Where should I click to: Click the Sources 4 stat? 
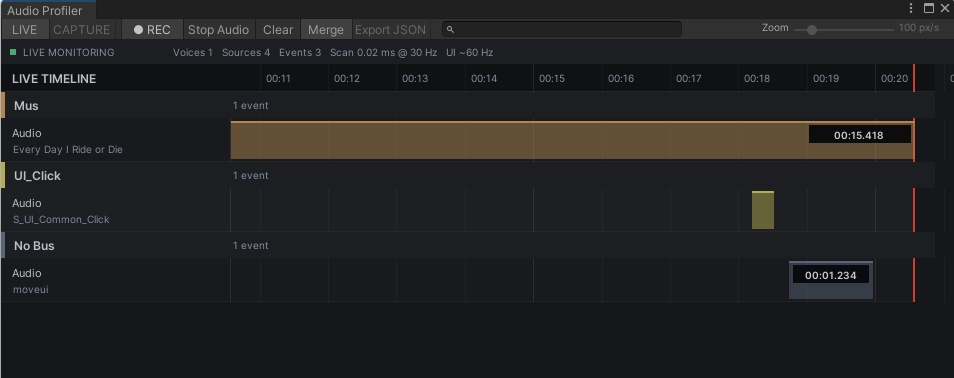pos(246,52)
